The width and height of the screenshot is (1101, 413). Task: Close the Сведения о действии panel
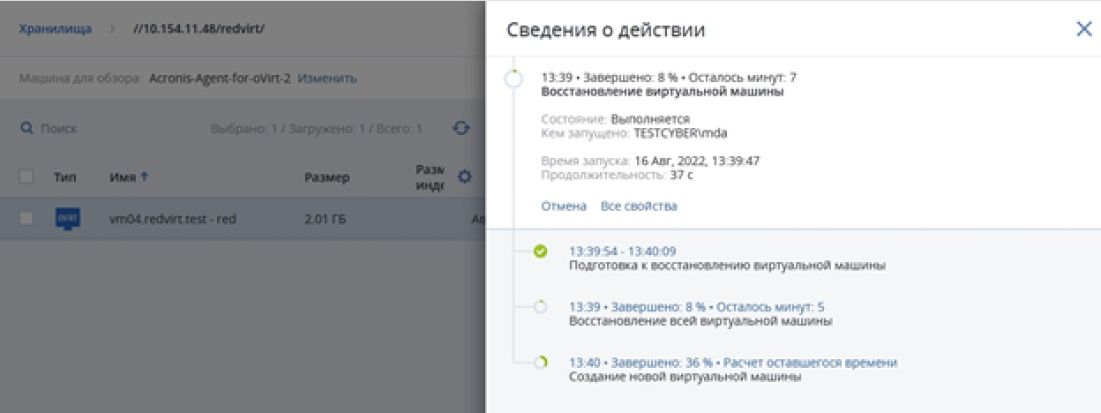pyautogui.click(x=1083, y=29)
